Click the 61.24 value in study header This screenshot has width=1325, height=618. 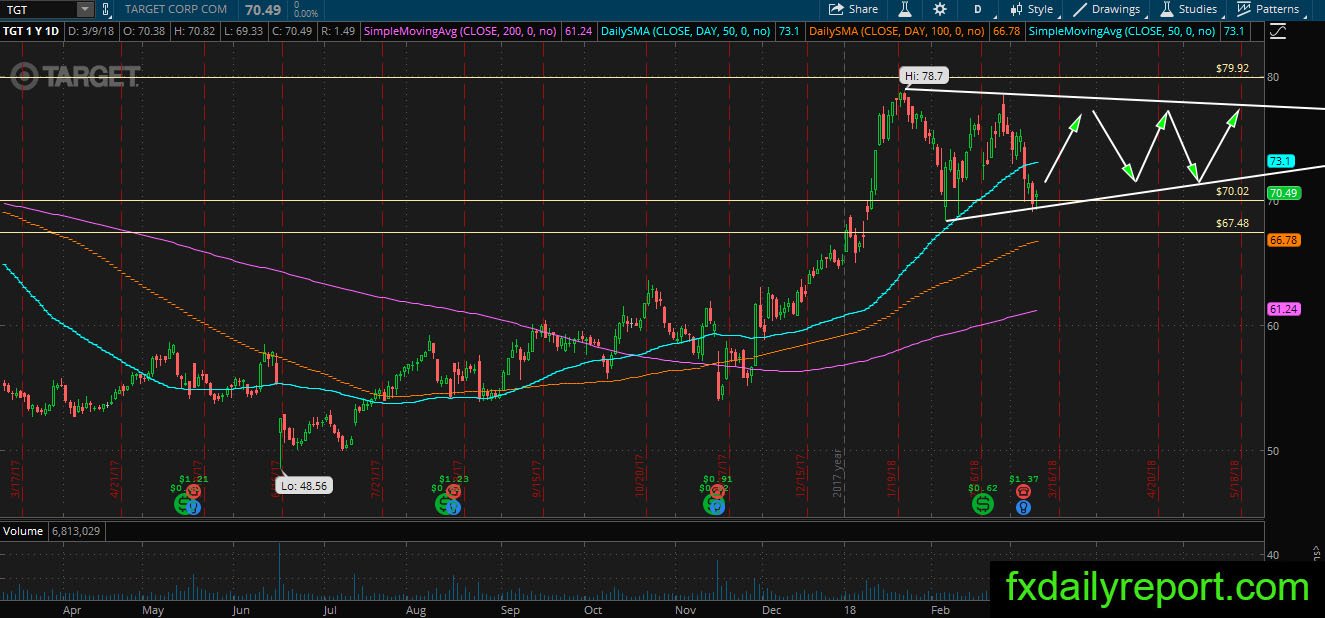pos(578,32)
